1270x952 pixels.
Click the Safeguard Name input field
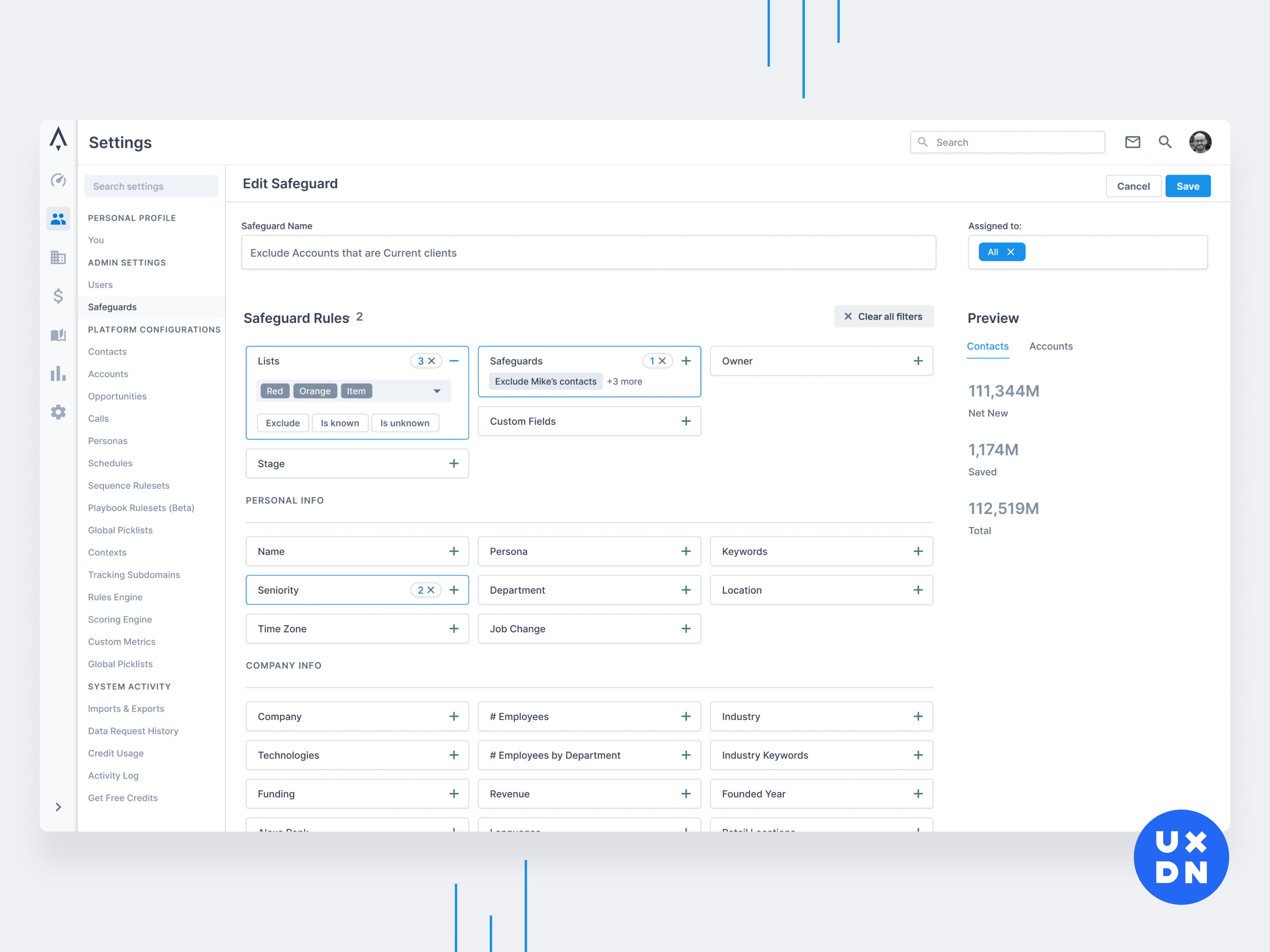[x=588, y=253]
